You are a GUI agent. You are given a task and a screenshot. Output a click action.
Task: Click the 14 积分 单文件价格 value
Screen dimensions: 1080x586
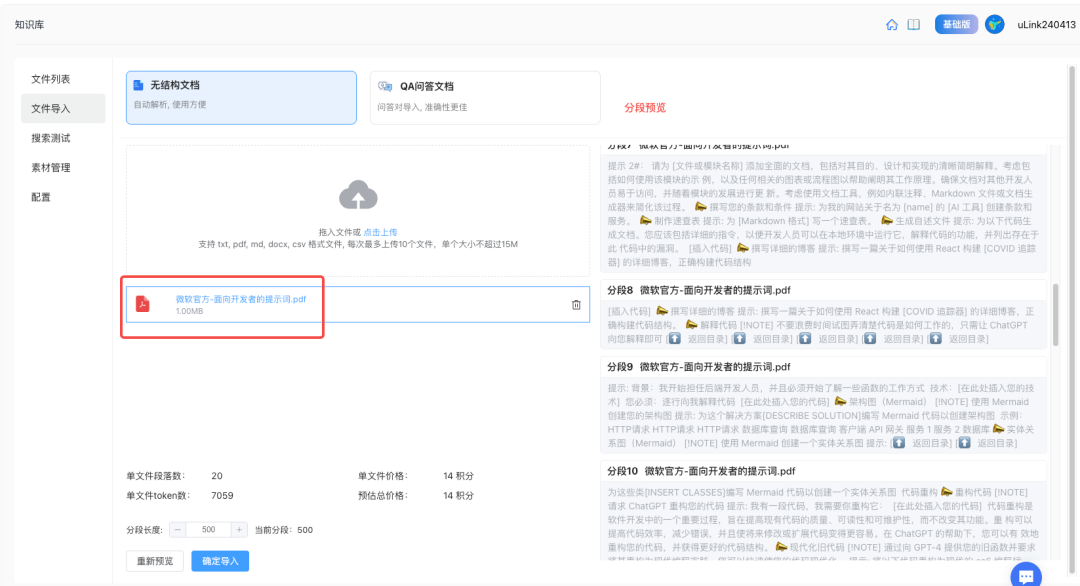point(458,476)
